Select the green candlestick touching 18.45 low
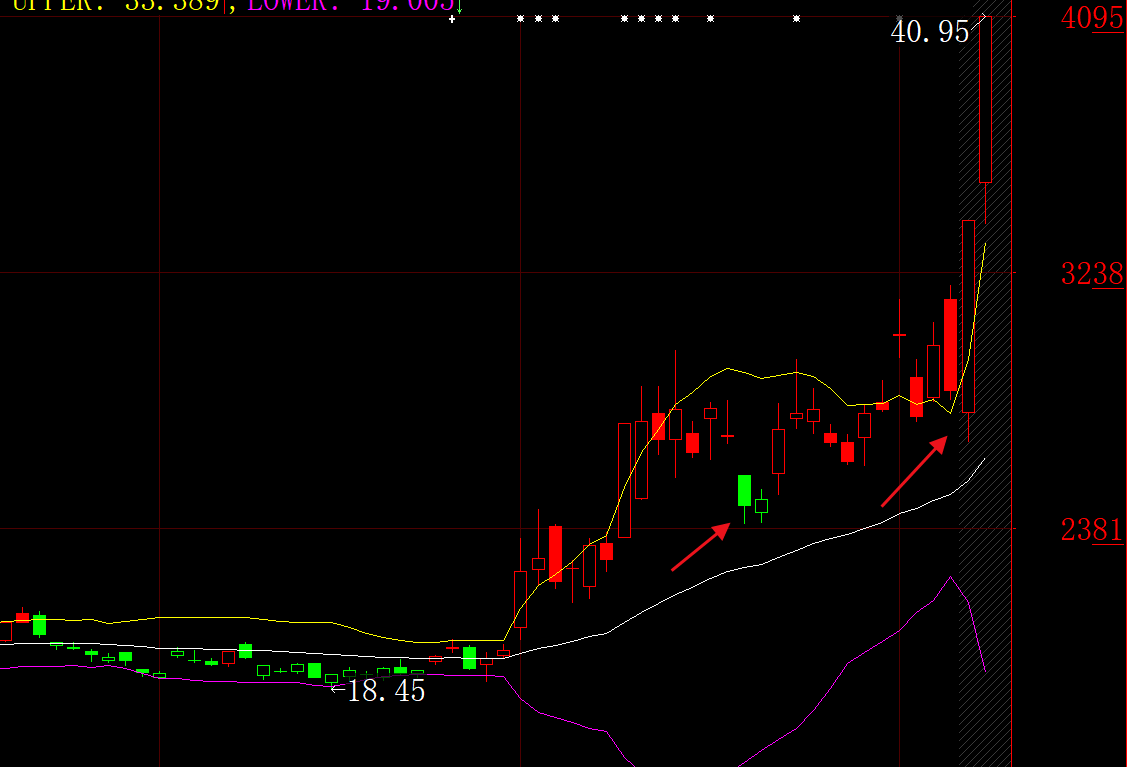The height and width of the screenshot is (767, 1127). click(x=331, y=679)
